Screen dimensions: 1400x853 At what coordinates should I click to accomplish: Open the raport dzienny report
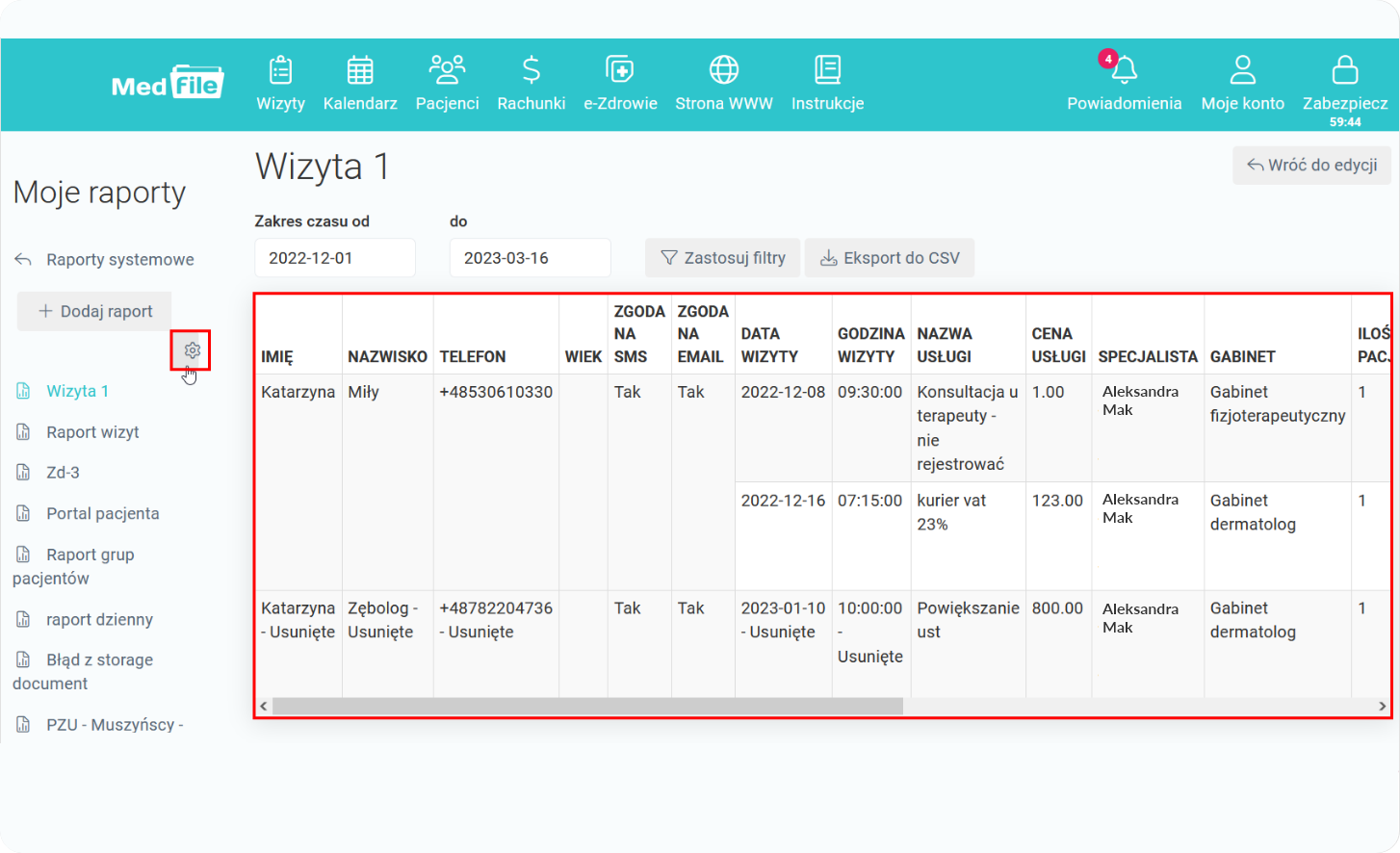point(99,620)
